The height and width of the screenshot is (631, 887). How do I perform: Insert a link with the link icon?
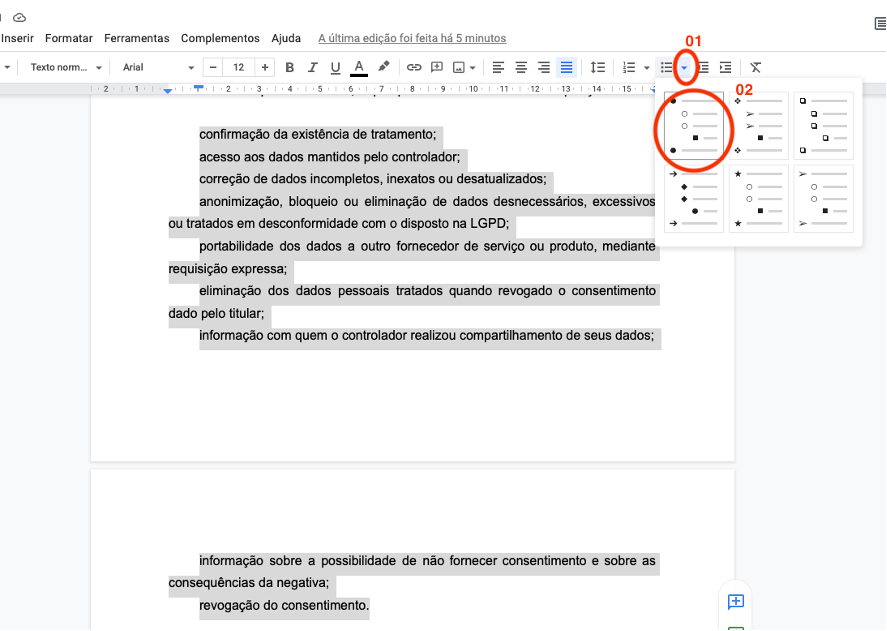(x=414, y=67)
